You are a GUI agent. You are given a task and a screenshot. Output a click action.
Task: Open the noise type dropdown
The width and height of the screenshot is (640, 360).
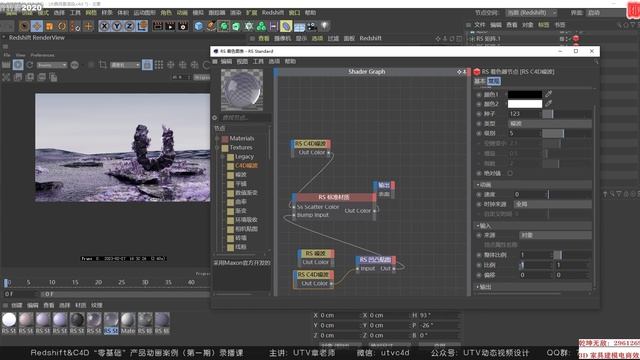(x=550, y=123)
